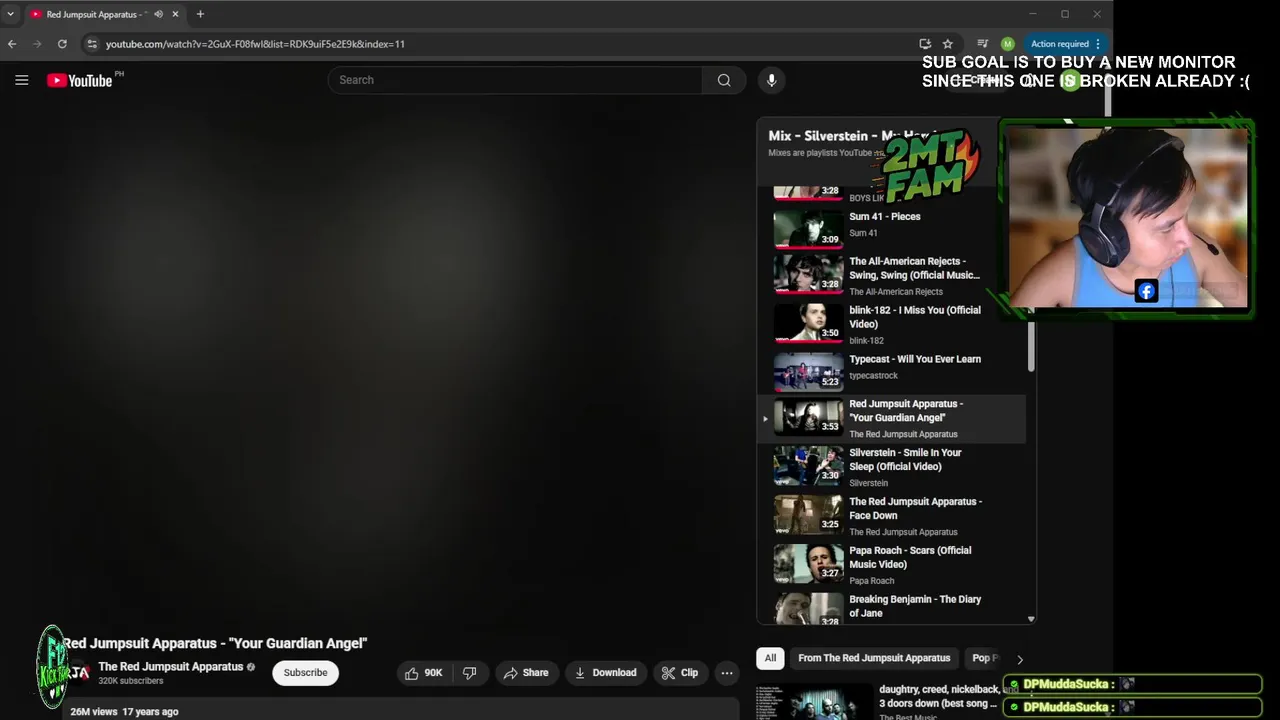The image size is (1280, 720).
Task: Click the Facebook icon on webcam overlay
Action: (1146, 291)
